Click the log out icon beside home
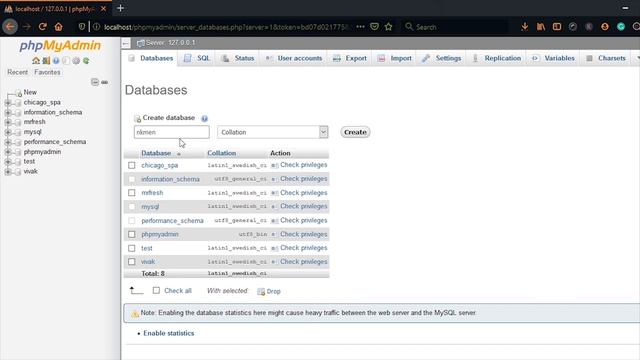The image size is (640, 360). [x=46, y=61]
